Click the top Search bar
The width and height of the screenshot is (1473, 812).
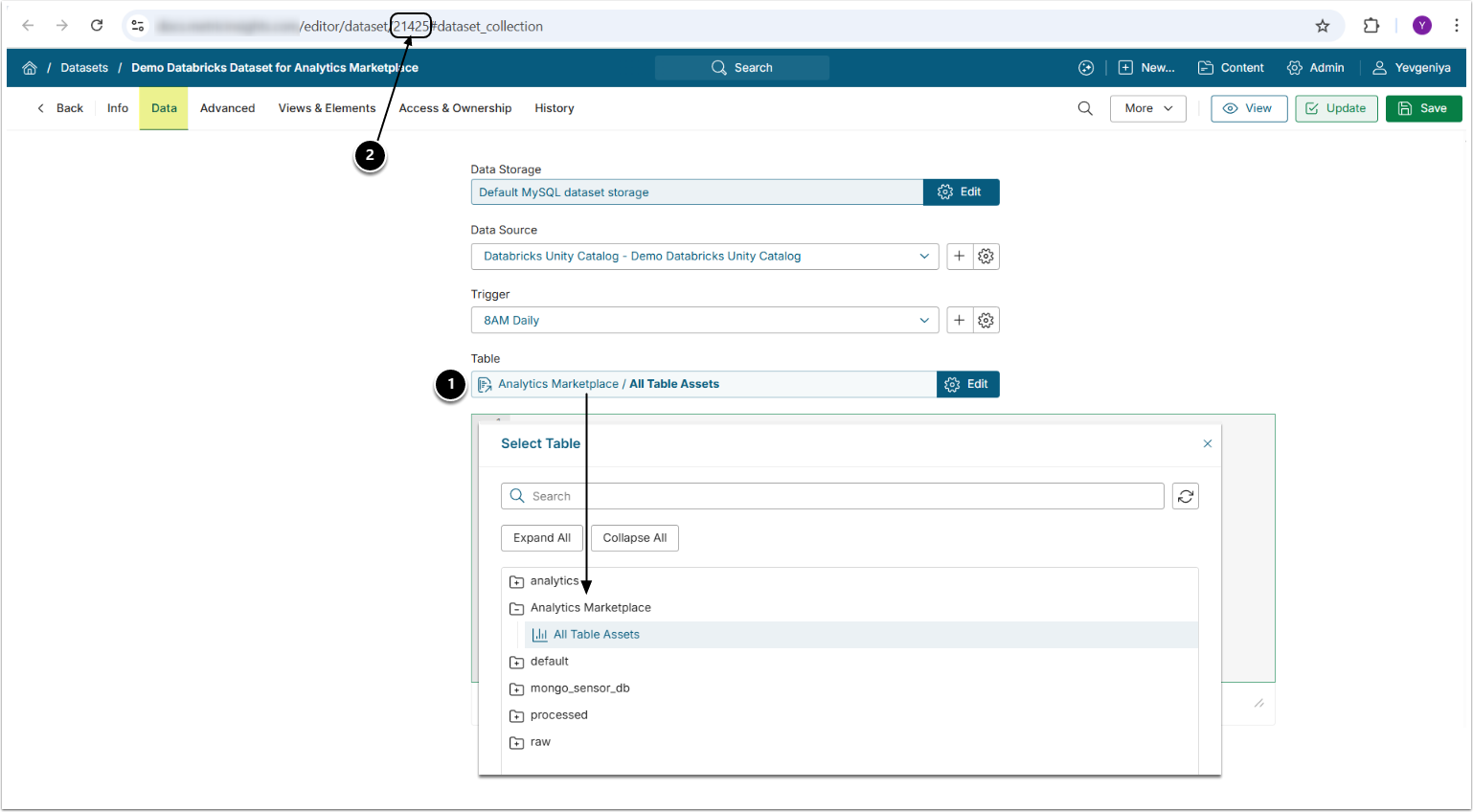coord(742,68)
